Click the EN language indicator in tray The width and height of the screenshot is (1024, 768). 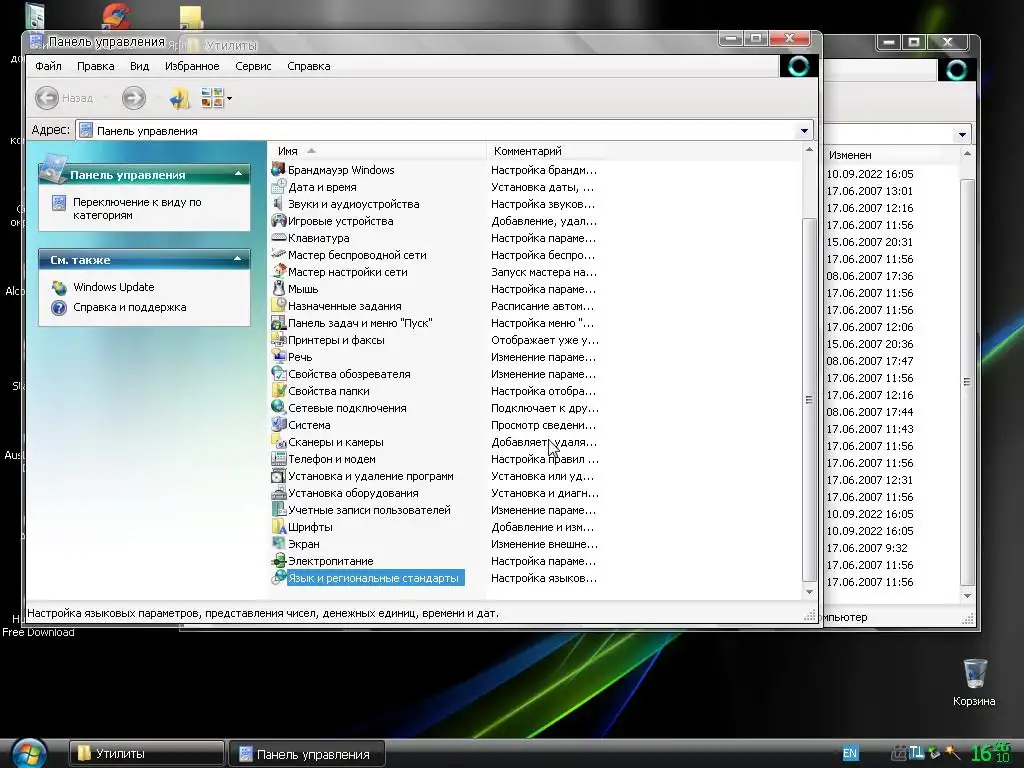850,753
